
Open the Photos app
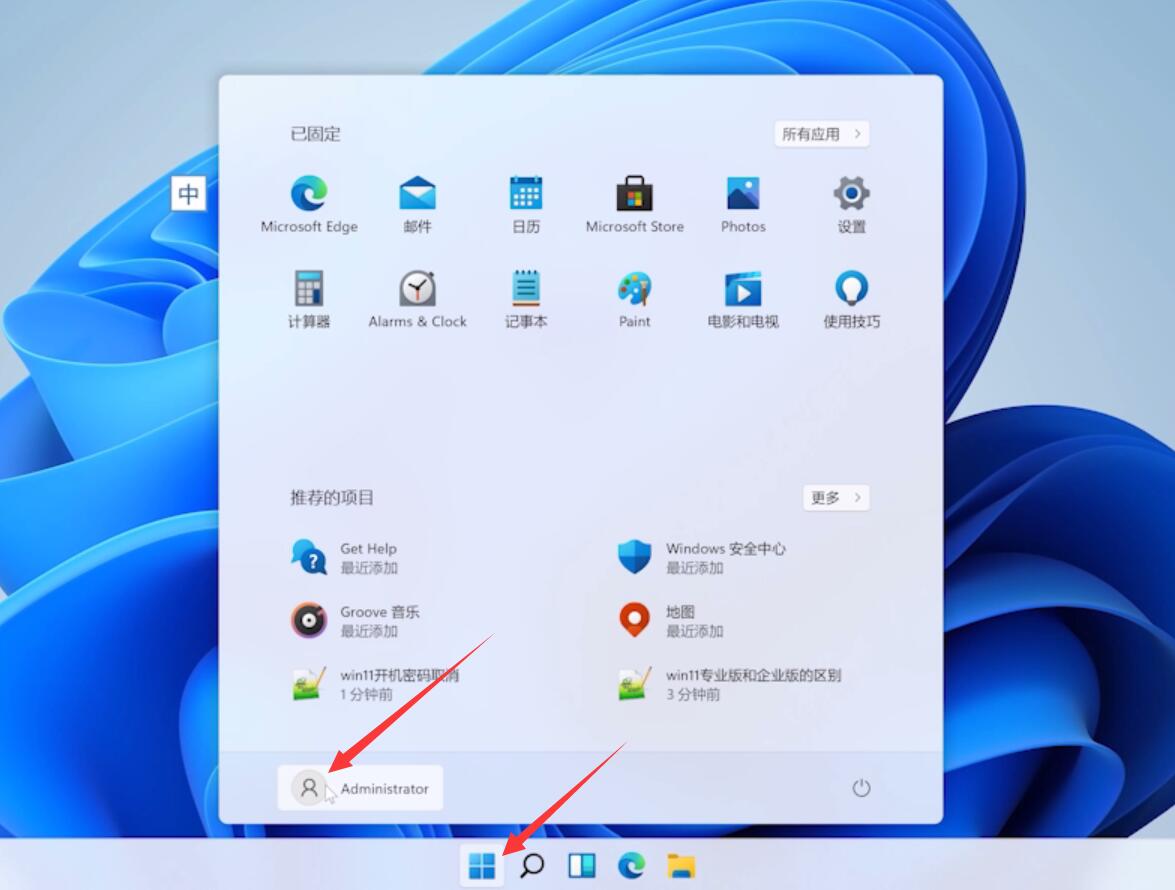pyautogui.click(x=743, y=205)
